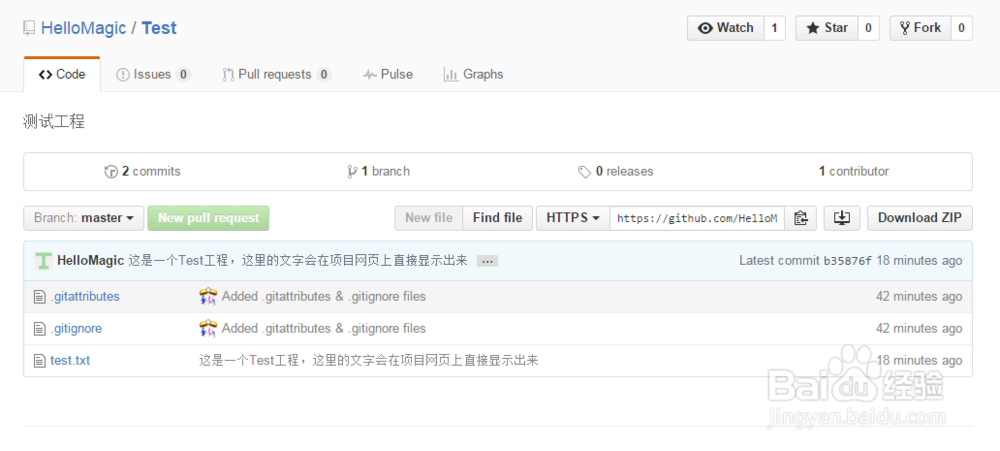Open the .gitattributes file

click(x=85, y=297)
